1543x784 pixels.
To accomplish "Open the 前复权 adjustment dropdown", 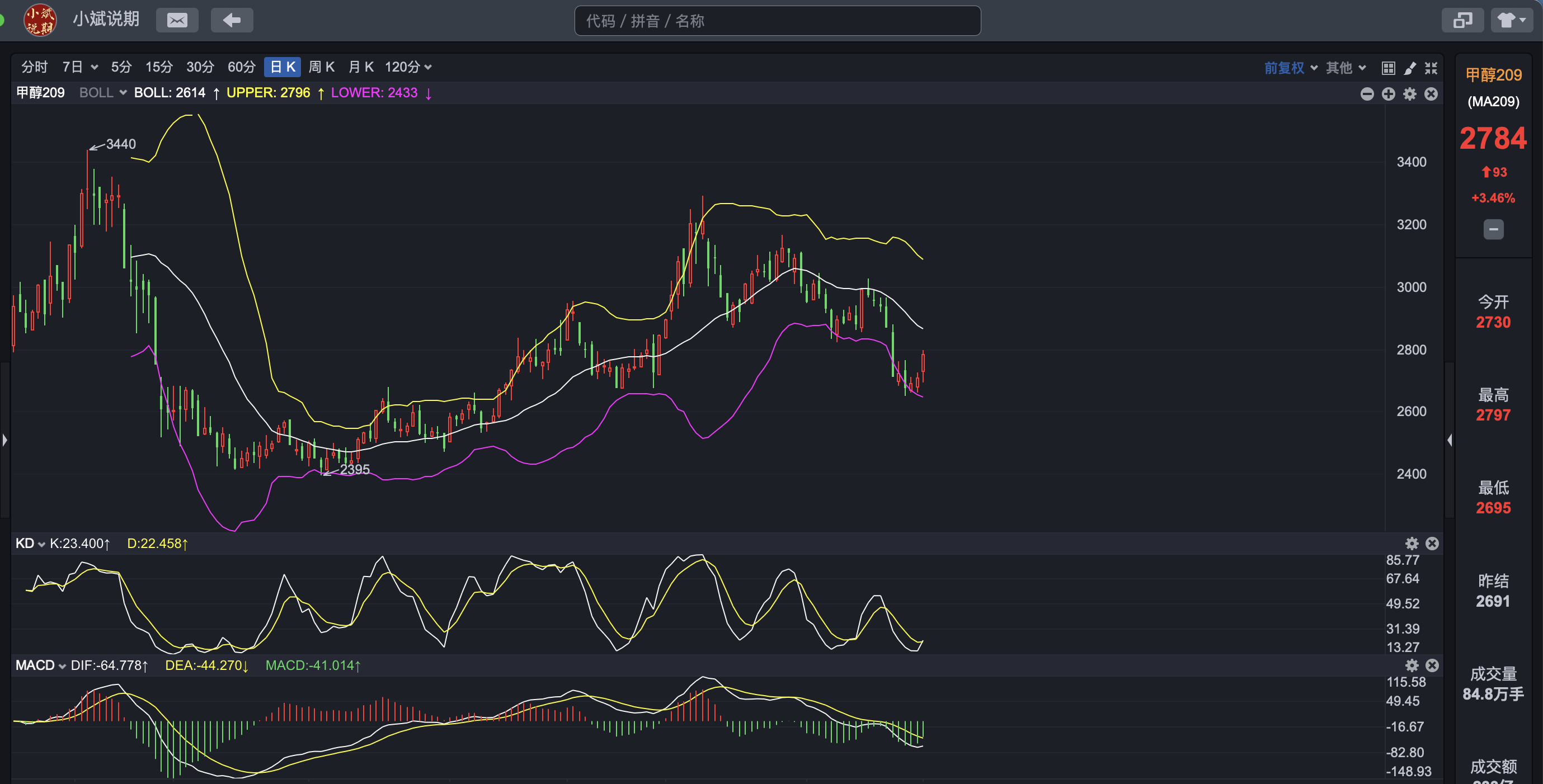I will tap(1291, 68).
